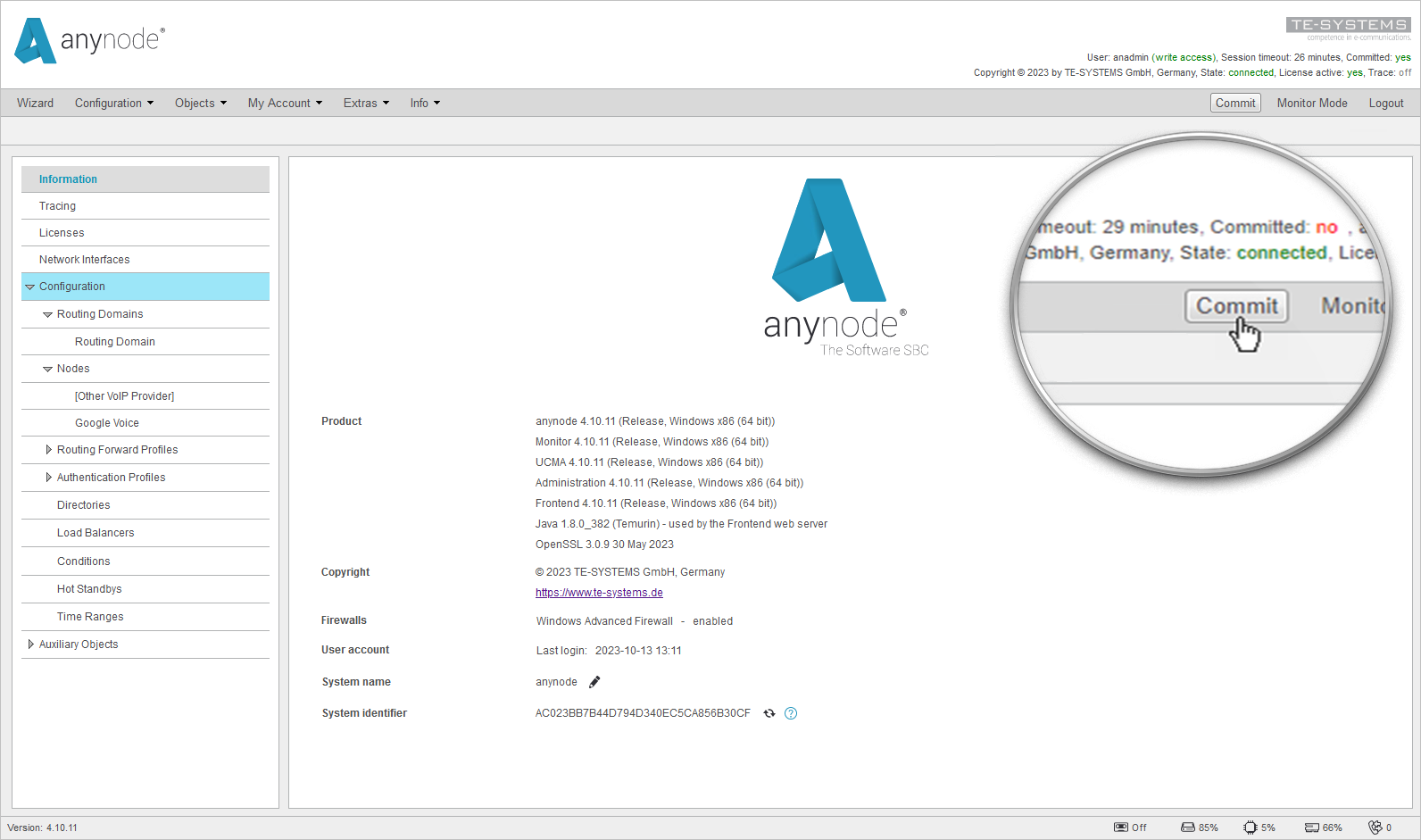Open Routing Domain tree item
1421x840 pixels.
[x=145, y=342]
